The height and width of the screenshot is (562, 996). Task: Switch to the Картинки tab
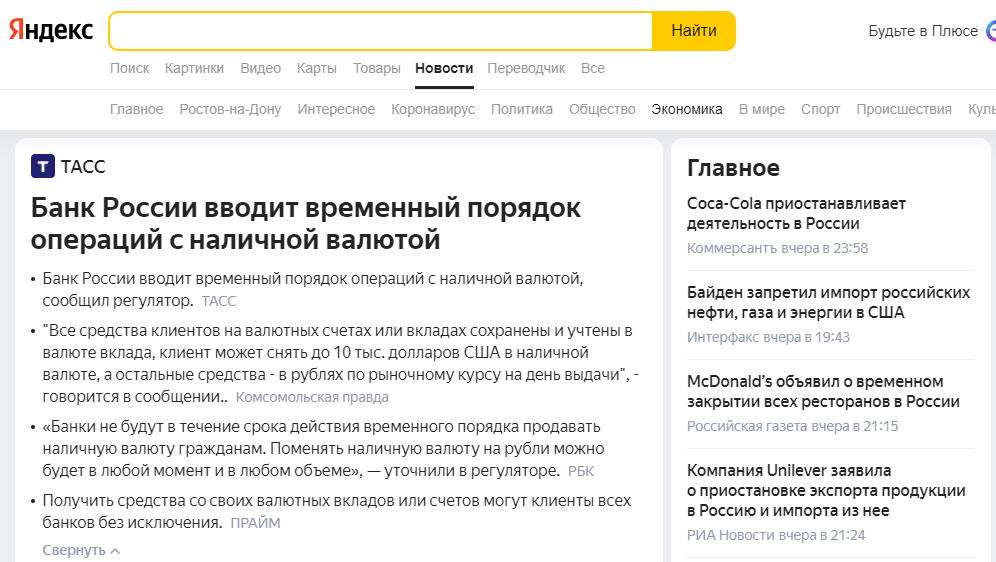click(194, 68)
